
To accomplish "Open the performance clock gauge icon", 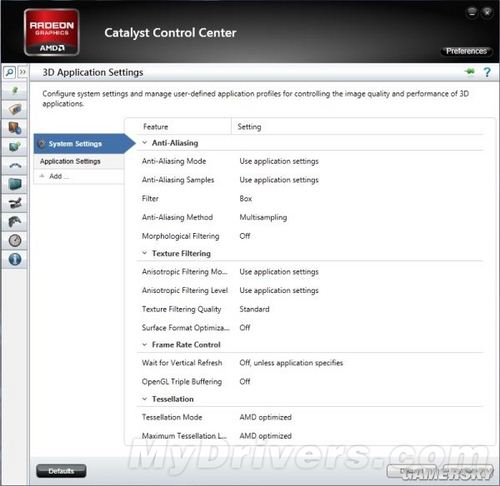I will (x=15, y=240).
